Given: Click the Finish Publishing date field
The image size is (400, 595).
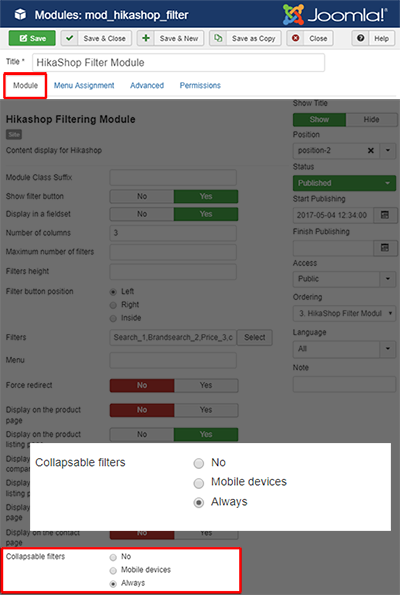Looking at the screenshot, I should (333, 248).
